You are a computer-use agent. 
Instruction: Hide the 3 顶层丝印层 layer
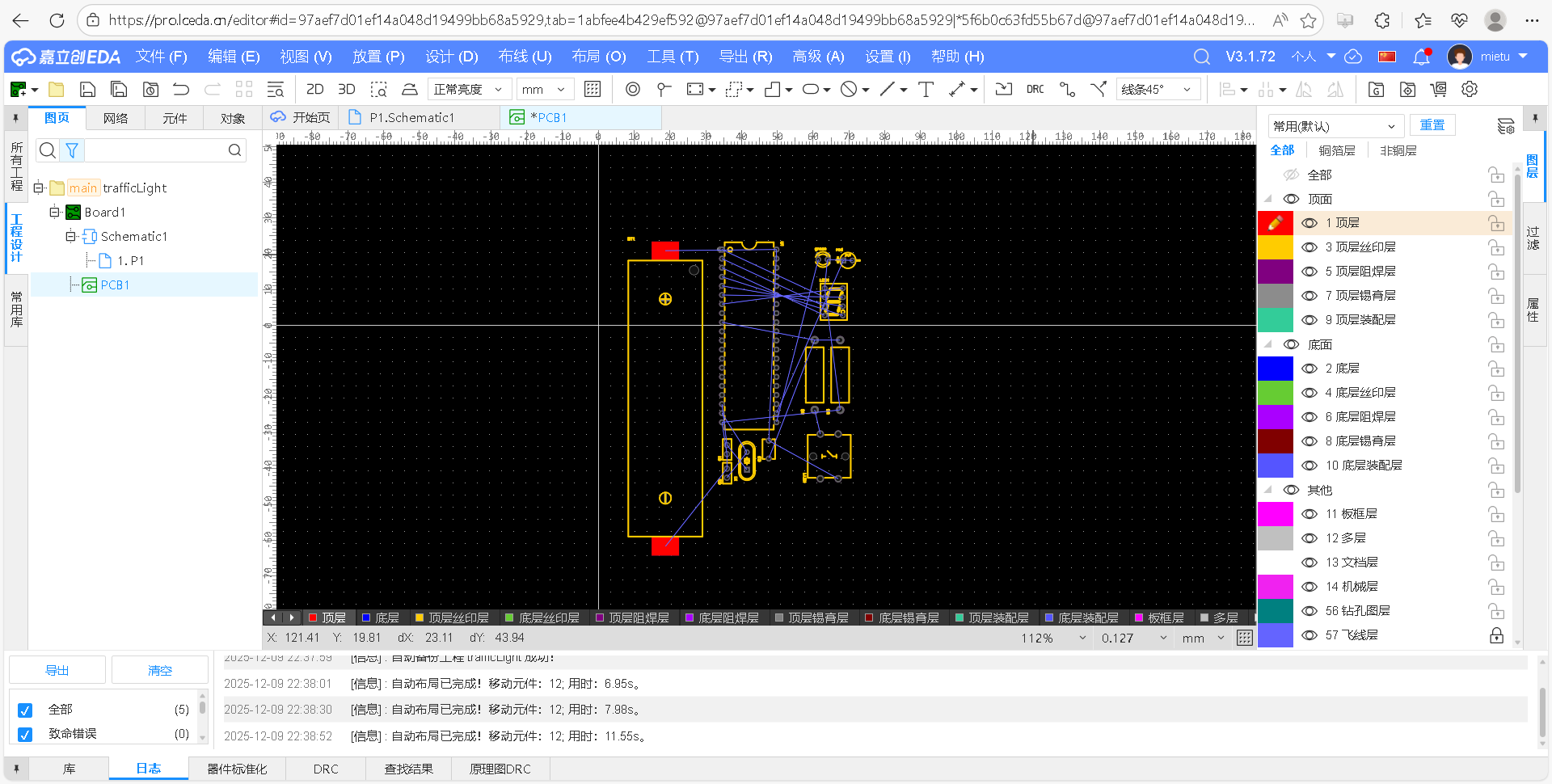[1309, 247]
